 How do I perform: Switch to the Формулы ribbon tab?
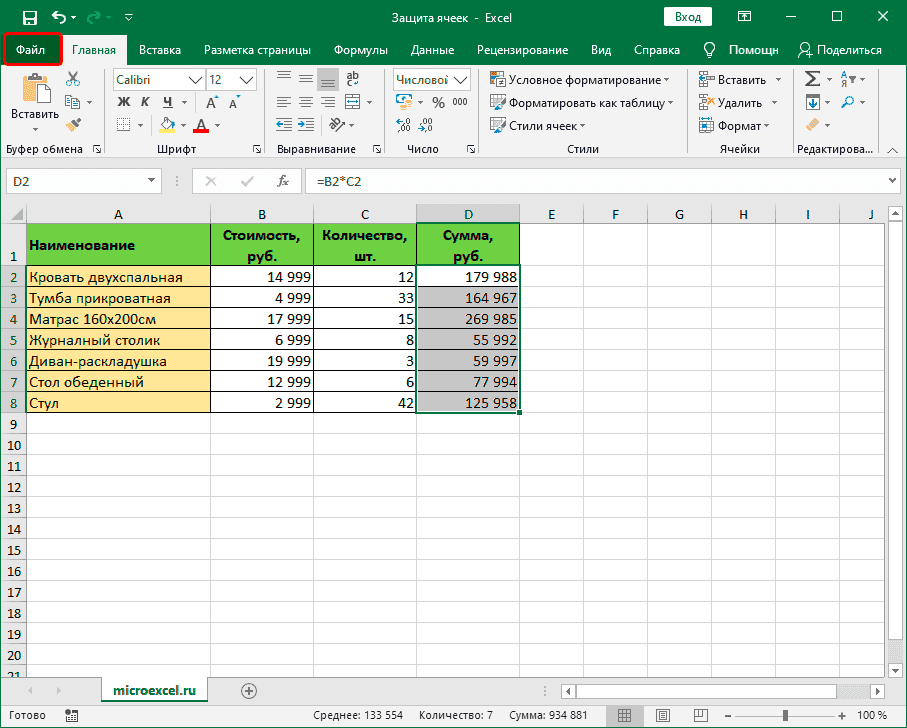point(360,50)
